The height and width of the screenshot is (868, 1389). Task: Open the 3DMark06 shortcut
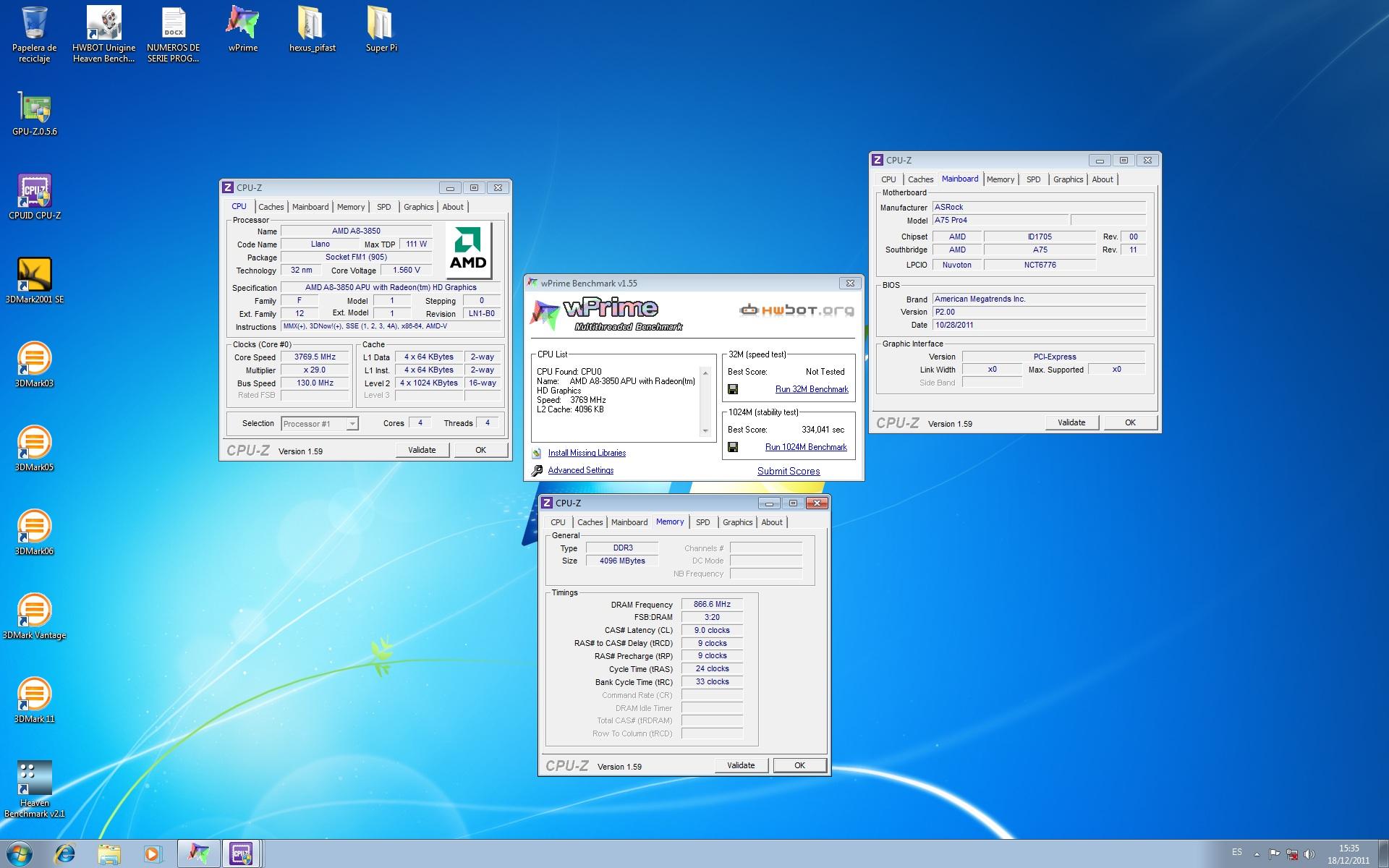click(x=34, y=532)
